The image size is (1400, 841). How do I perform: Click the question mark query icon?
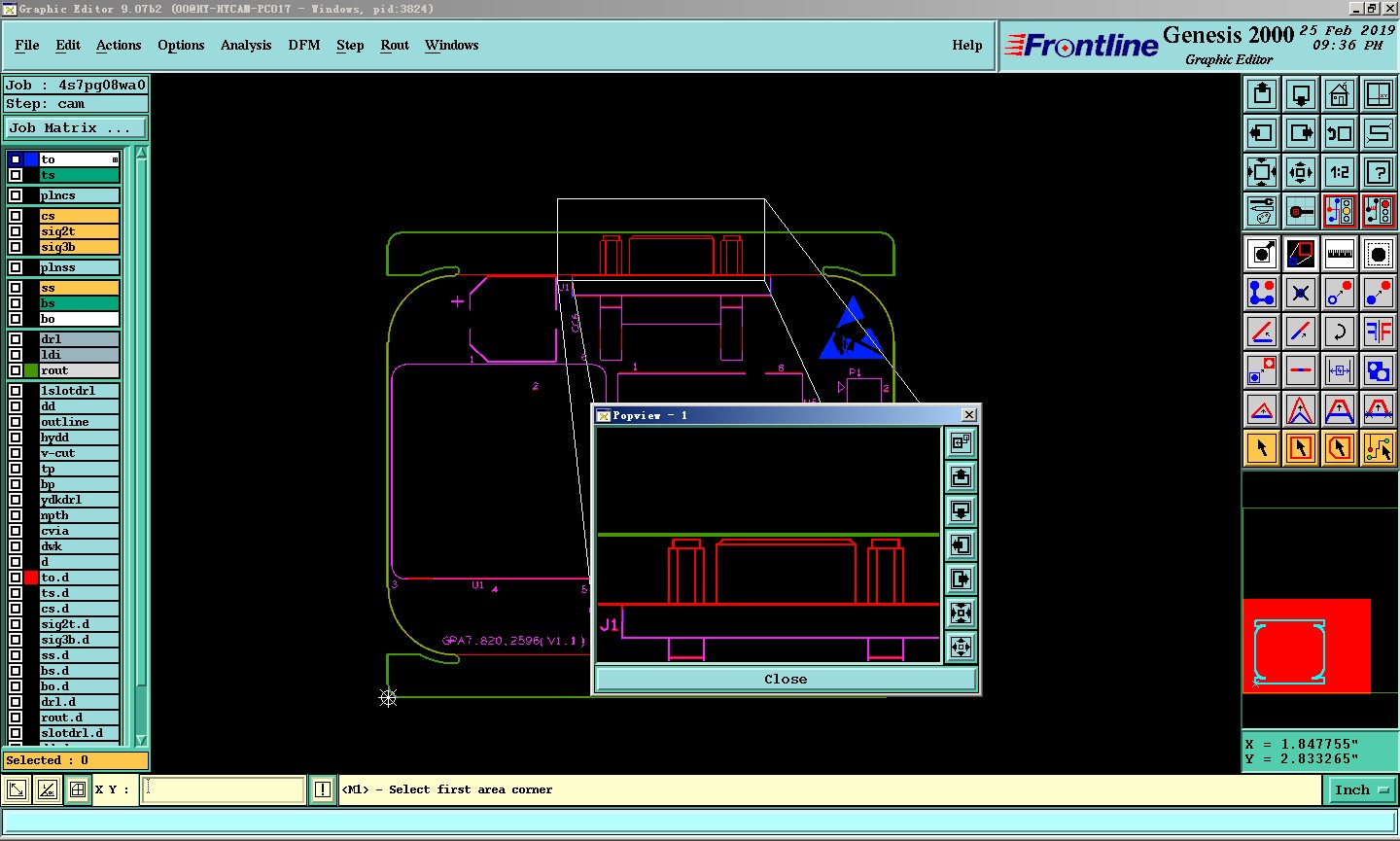[1379, 172]
